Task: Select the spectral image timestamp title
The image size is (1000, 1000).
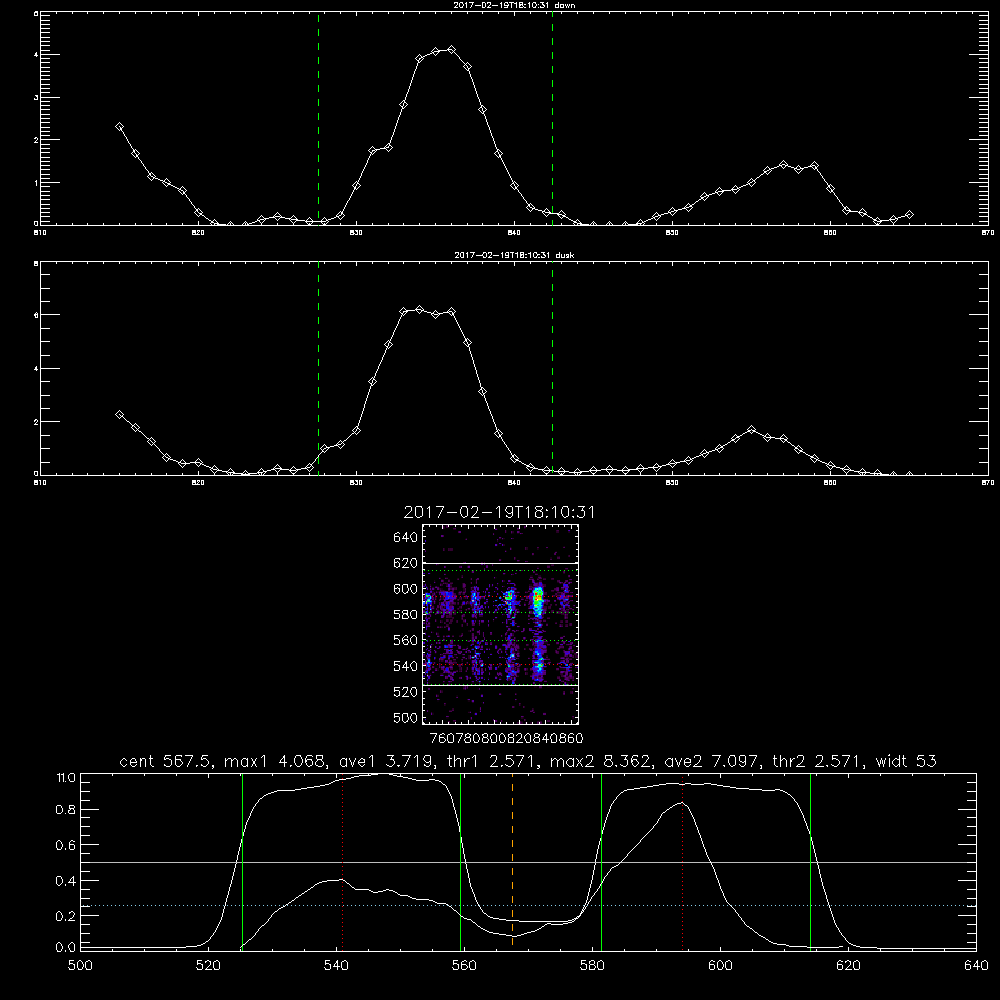Action: [x=499, y=512]
